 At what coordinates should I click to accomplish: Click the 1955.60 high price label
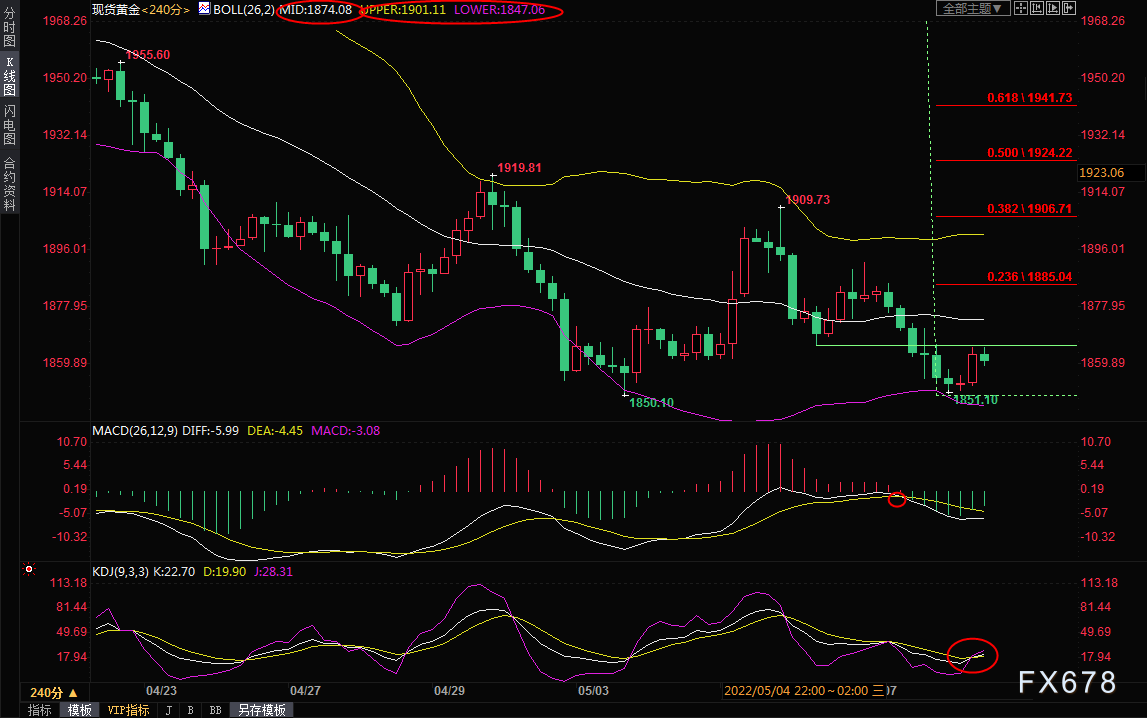click(148, 55)
